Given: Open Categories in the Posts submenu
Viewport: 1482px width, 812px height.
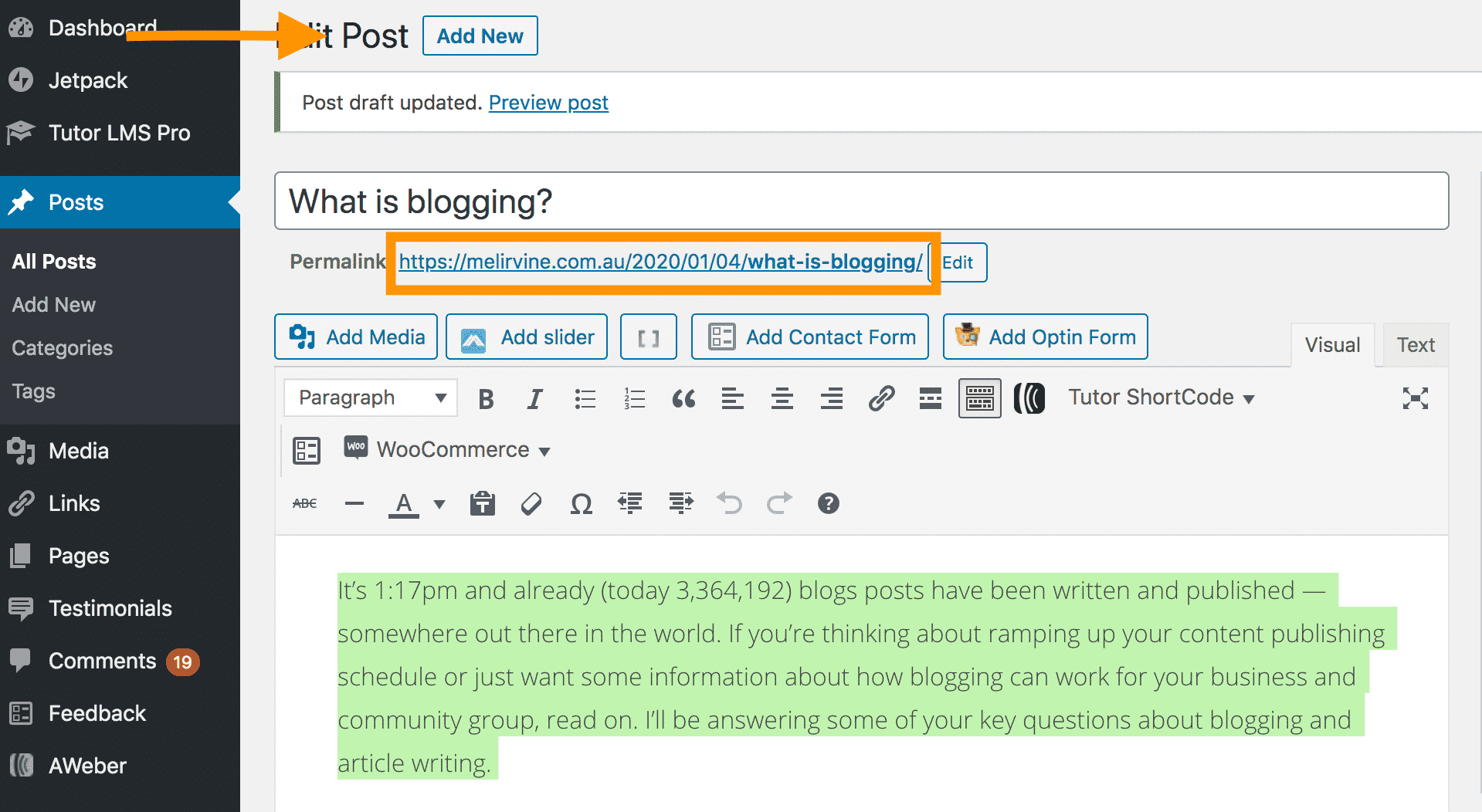Looking at the screenshot, I should click(63, 348).
